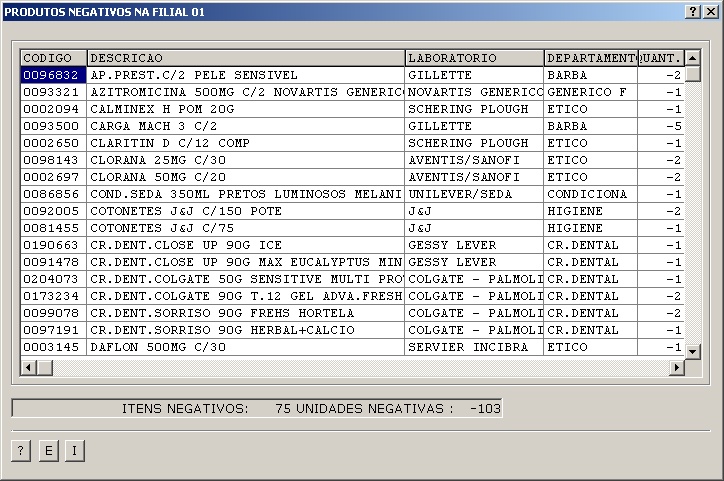Image resolution: width=724 pixels, height=481 pixels.
Task: Click the vertical scrollbar up arrow
Action: tap(692, 58)
